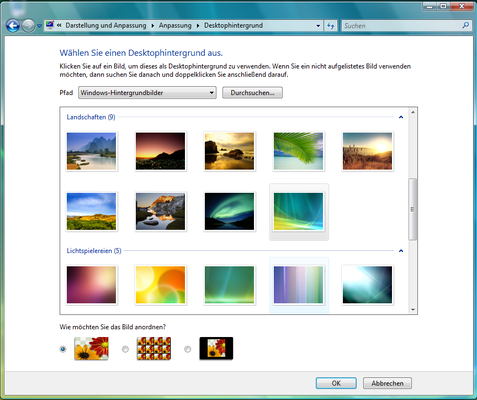Open the Pfad Windows-Hintergrundbilder dropdown
The width and height of the screenshot is (477, 400).
tap(147, 93)
